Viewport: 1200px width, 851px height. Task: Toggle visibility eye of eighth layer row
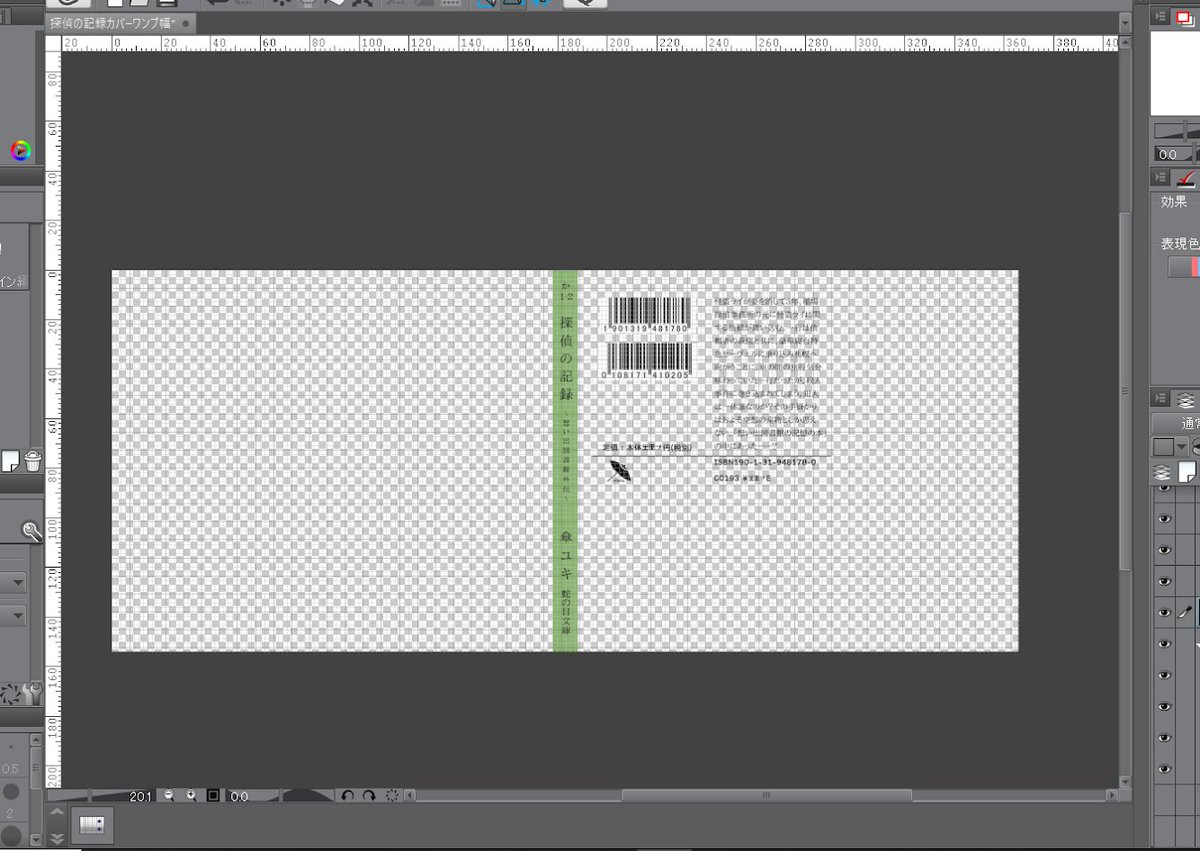(1163, 706)
